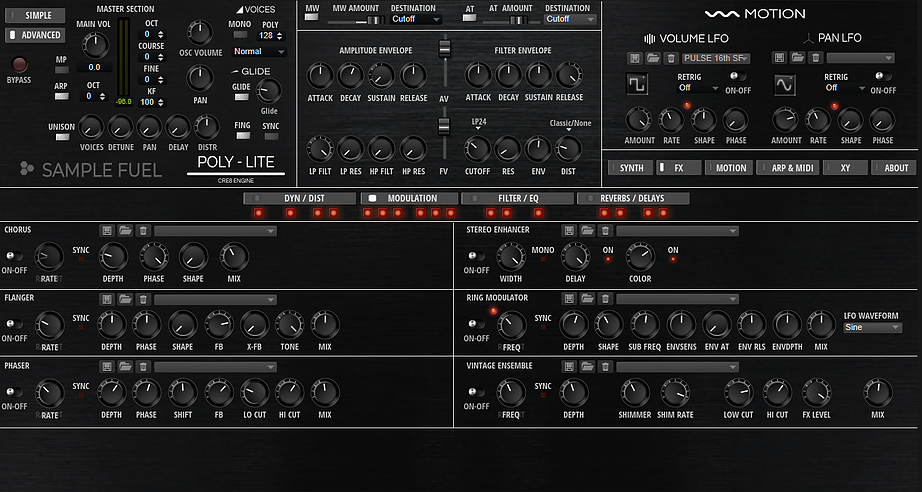Open the REVERBS / DELAYS effects tab

633,199
